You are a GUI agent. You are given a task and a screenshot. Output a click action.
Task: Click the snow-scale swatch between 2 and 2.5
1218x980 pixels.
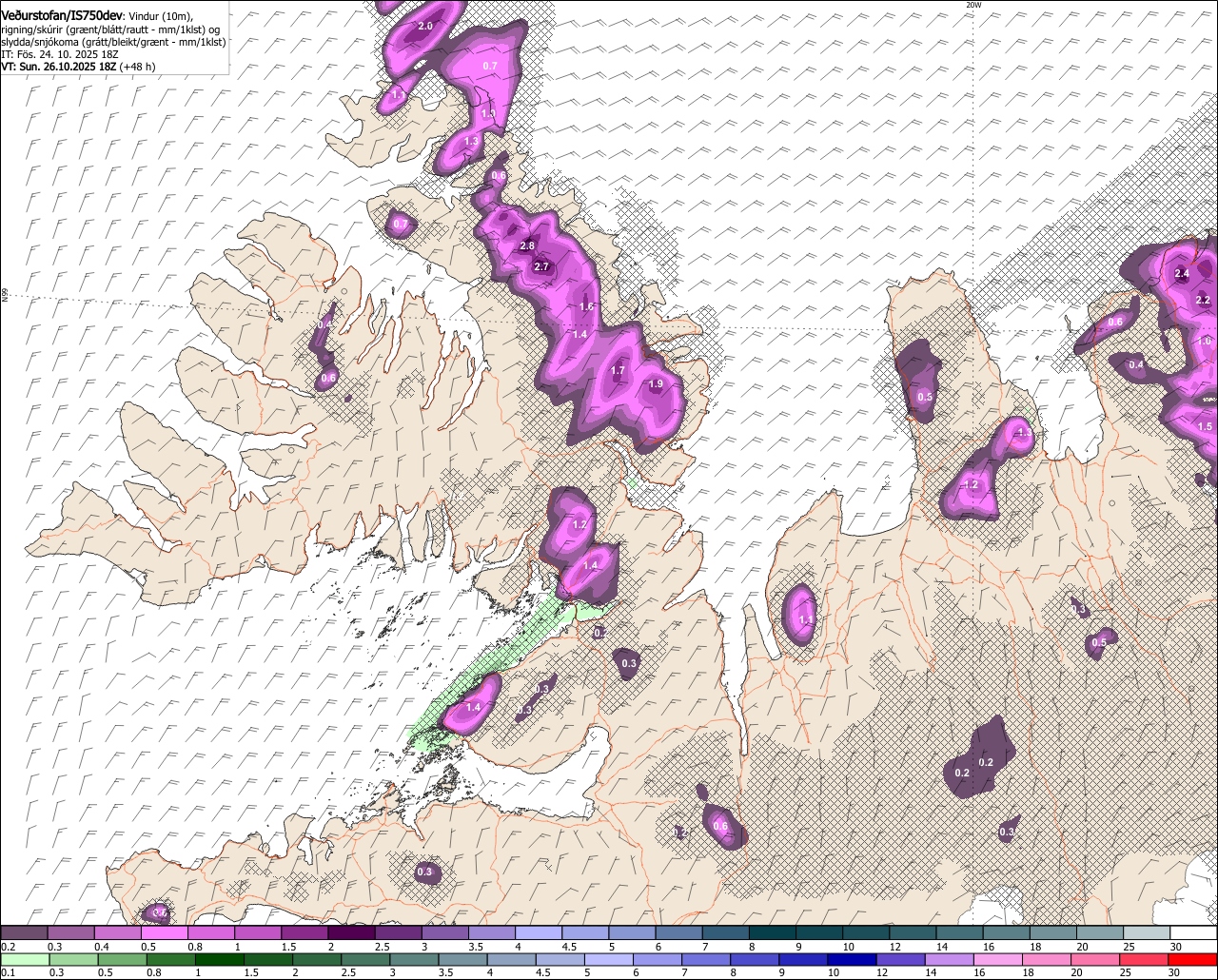[x=351, y=933]
